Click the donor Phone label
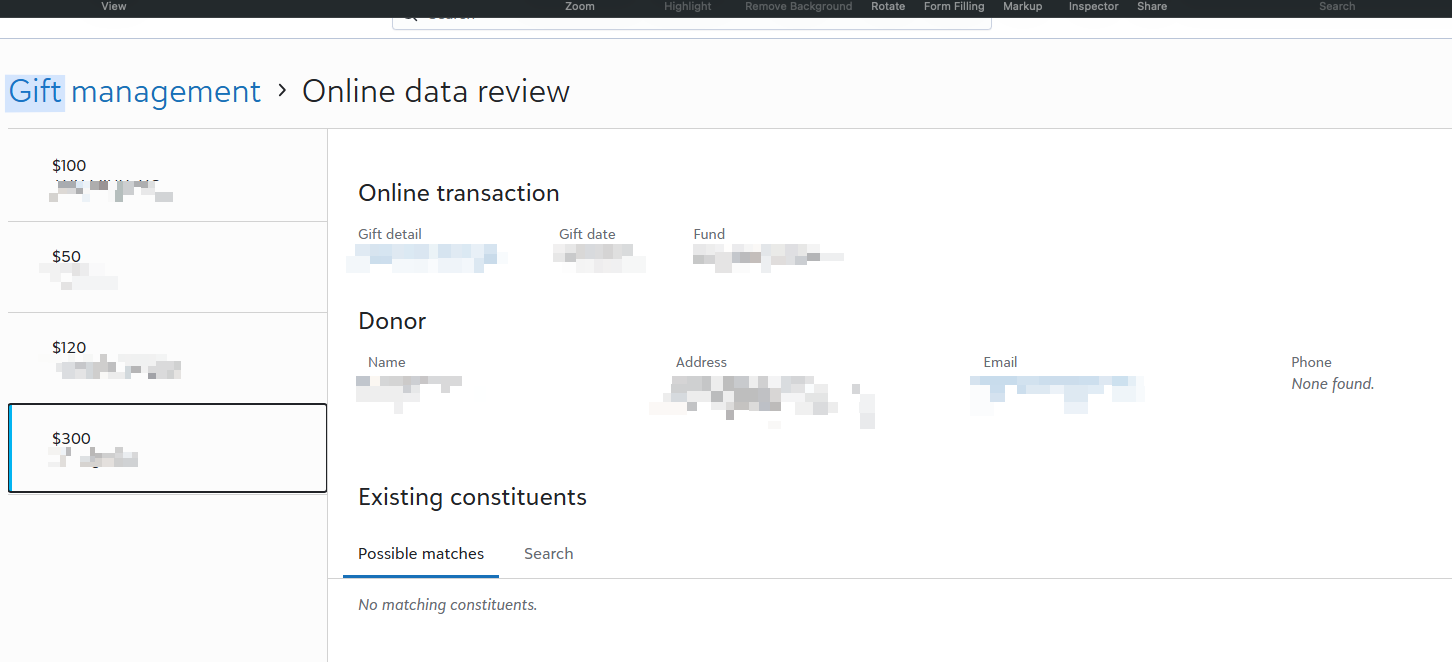This screenshot has width=1452, height=662. pyautogui.click(x=1311, y=362)
